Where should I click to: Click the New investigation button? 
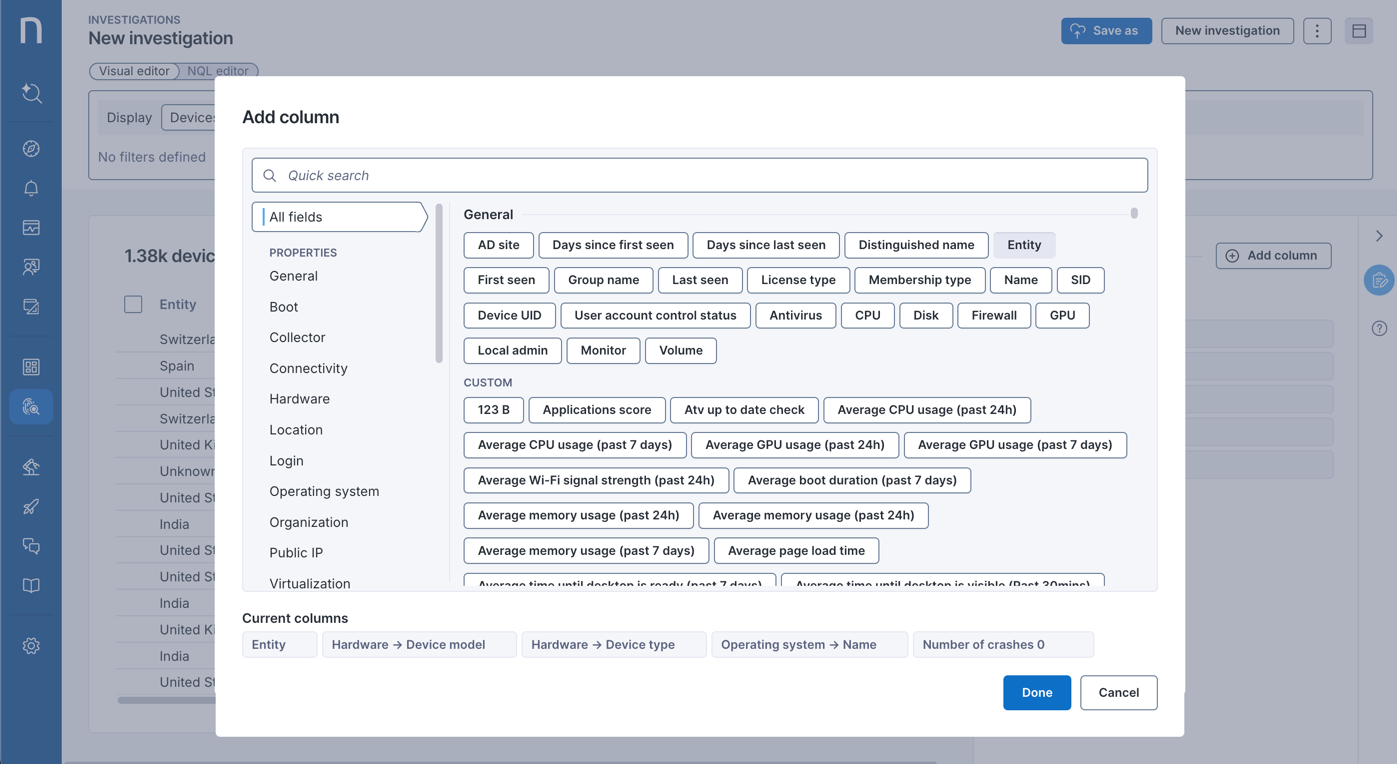click(1227, 30)
